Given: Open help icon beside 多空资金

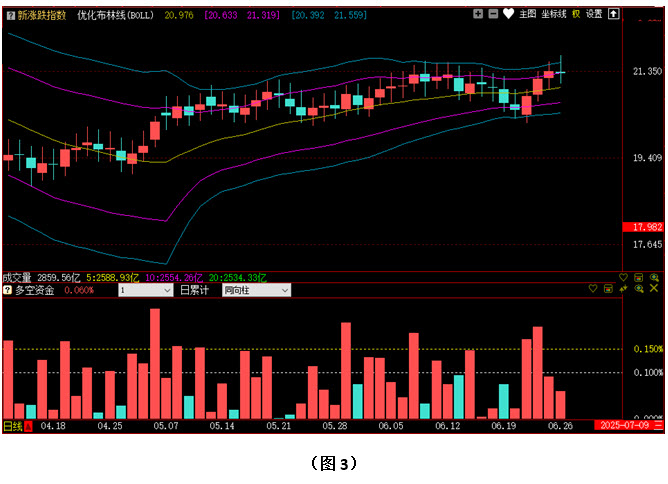Looking at the screenshot, I should [7, 290].
